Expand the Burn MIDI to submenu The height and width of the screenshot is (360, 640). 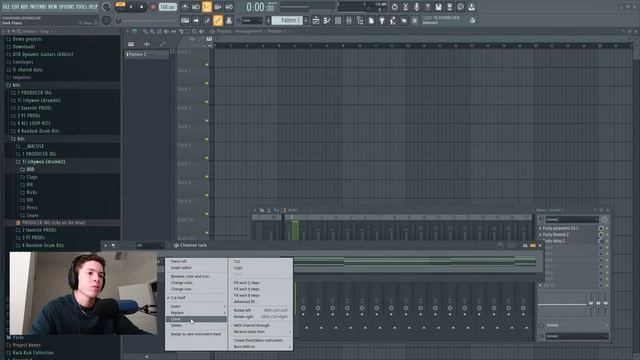pyautogui.click(x=260, y=347)
